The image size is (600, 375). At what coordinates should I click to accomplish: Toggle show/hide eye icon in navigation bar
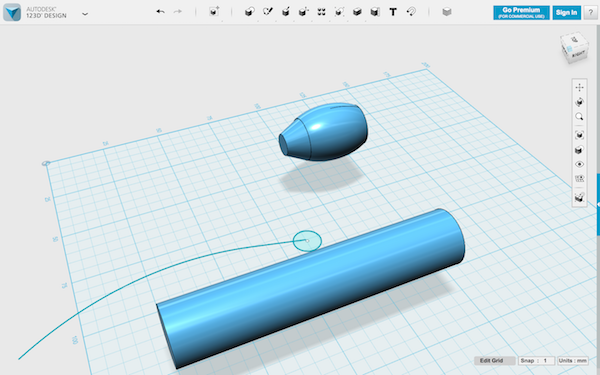point(579,164)
